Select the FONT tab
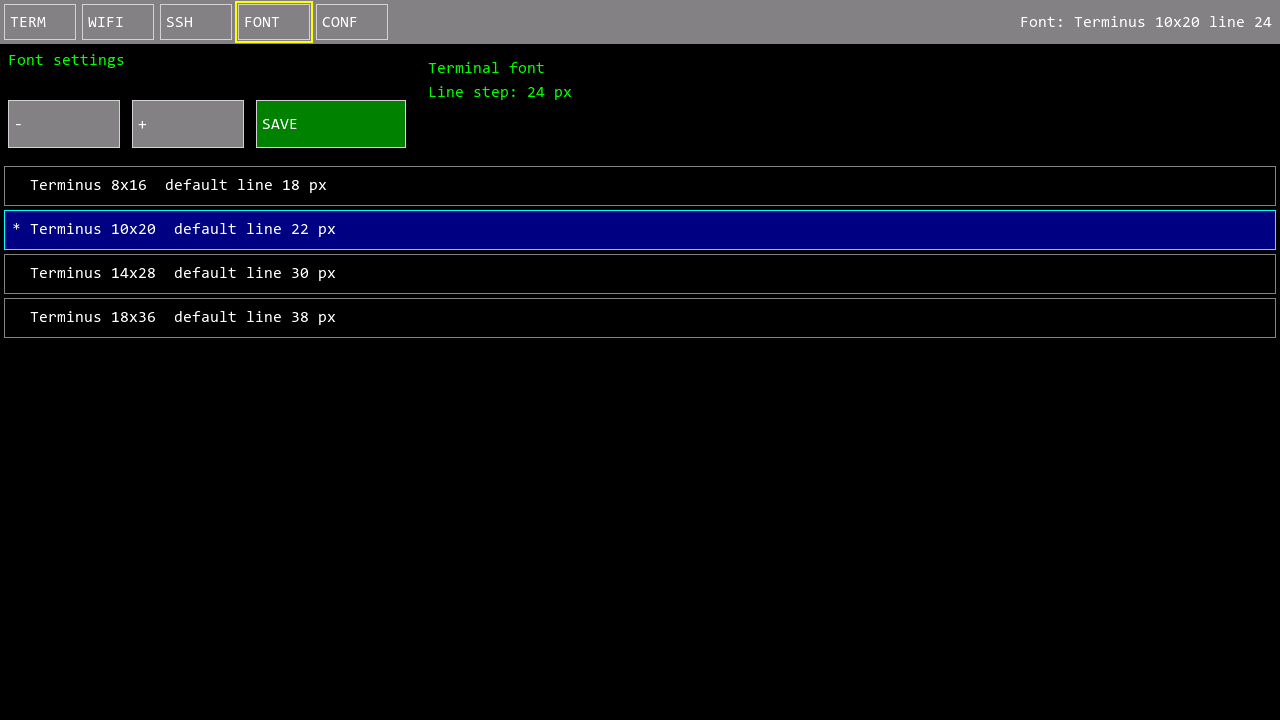Screen dimensions: 1280x720 coord(274,22)
